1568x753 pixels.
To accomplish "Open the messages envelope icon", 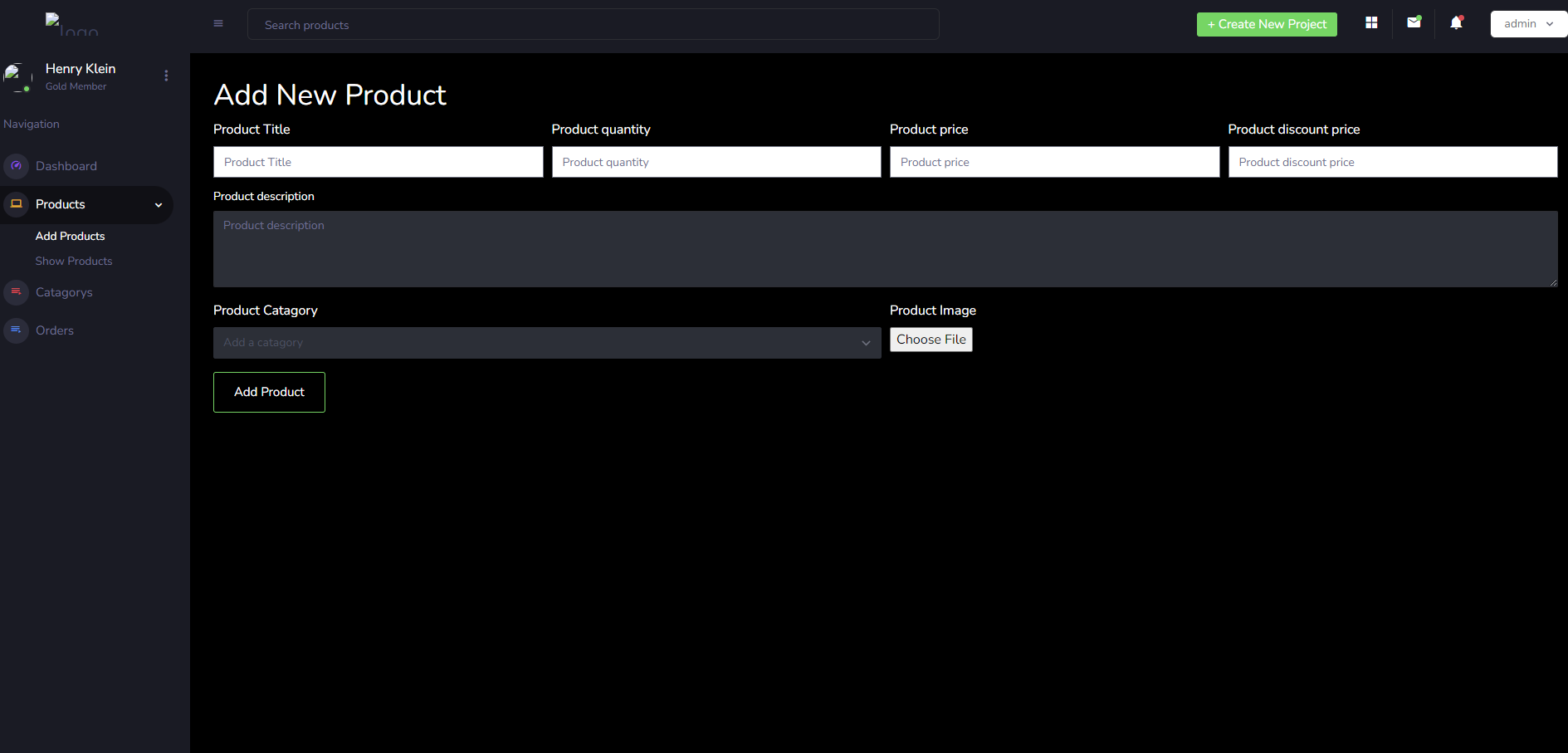I will pyautogui.click(x=1414, y=22).
